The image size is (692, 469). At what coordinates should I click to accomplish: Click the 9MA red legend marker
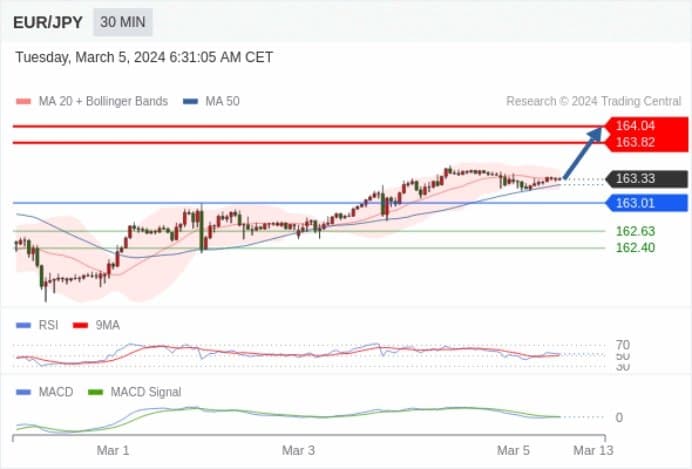(x=80, y=326)
